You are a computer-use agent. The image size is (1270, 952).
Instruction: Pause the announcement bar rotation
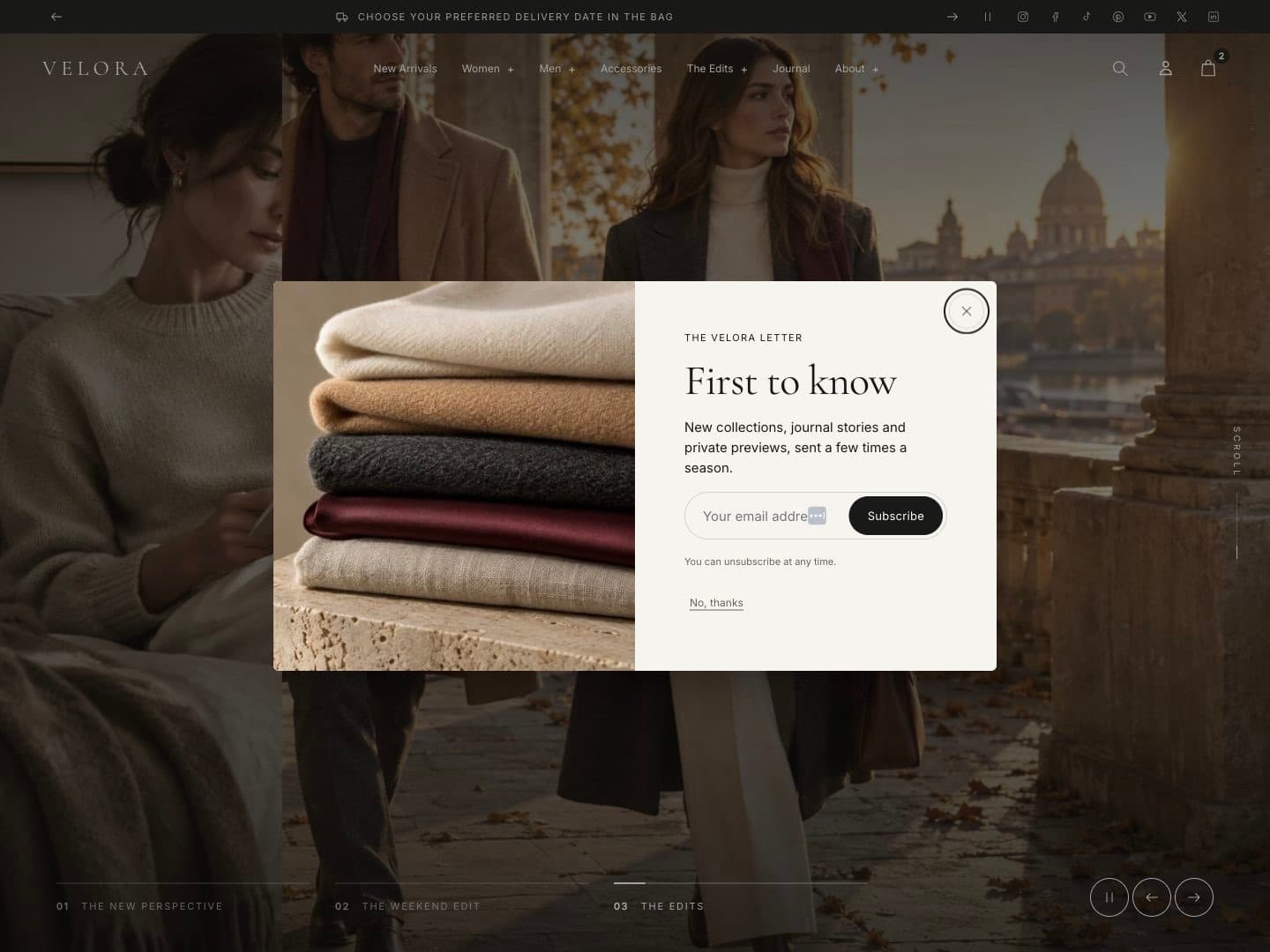coord(988,17)
